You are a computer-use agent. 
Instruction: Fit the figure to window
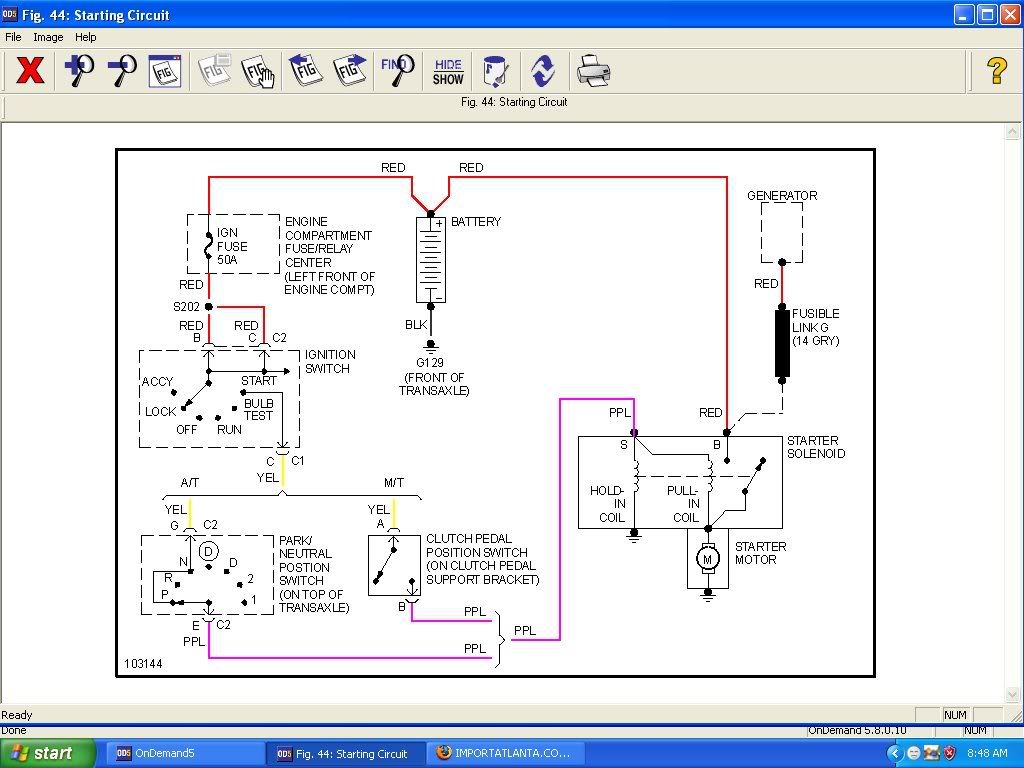164,71
